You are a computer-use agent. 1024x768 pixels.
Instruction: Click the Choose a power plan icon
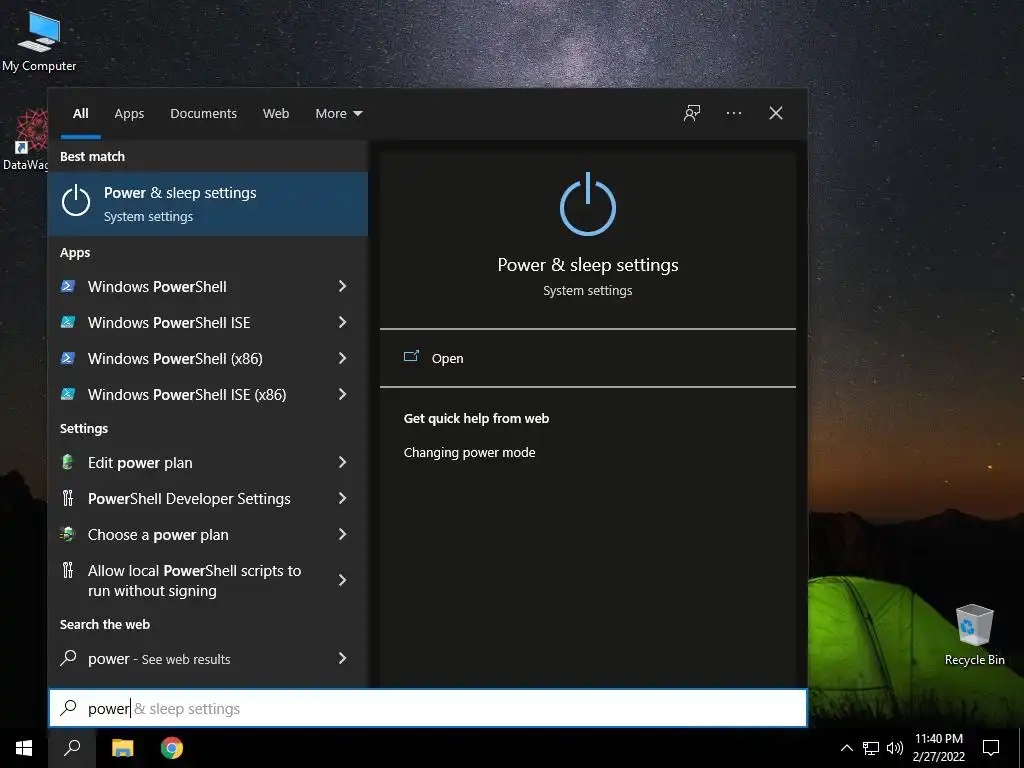click(68, 534)
